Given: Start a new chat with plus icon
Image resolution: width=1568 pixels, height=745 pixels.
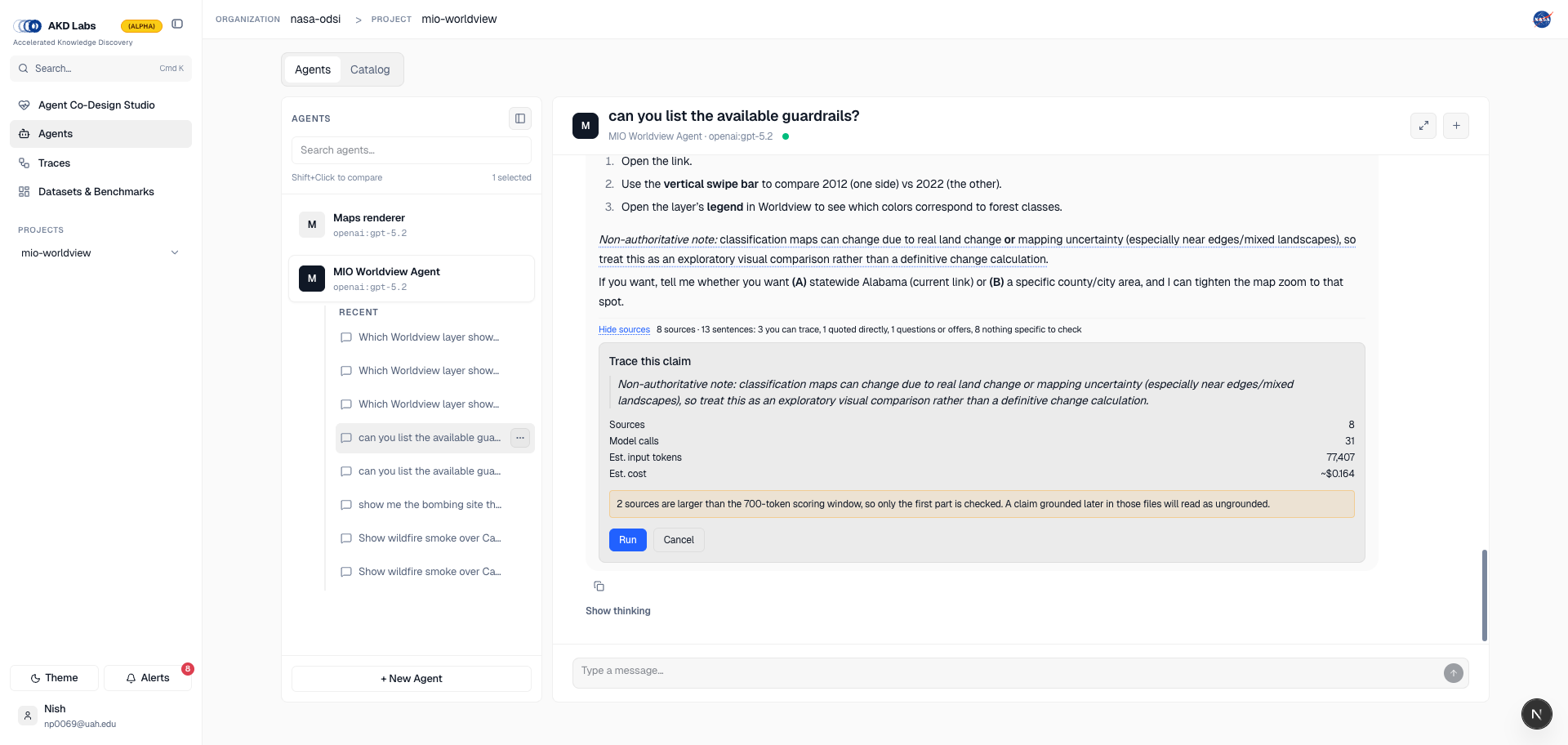Looking at the screenshot, I should click(1456, 126).
